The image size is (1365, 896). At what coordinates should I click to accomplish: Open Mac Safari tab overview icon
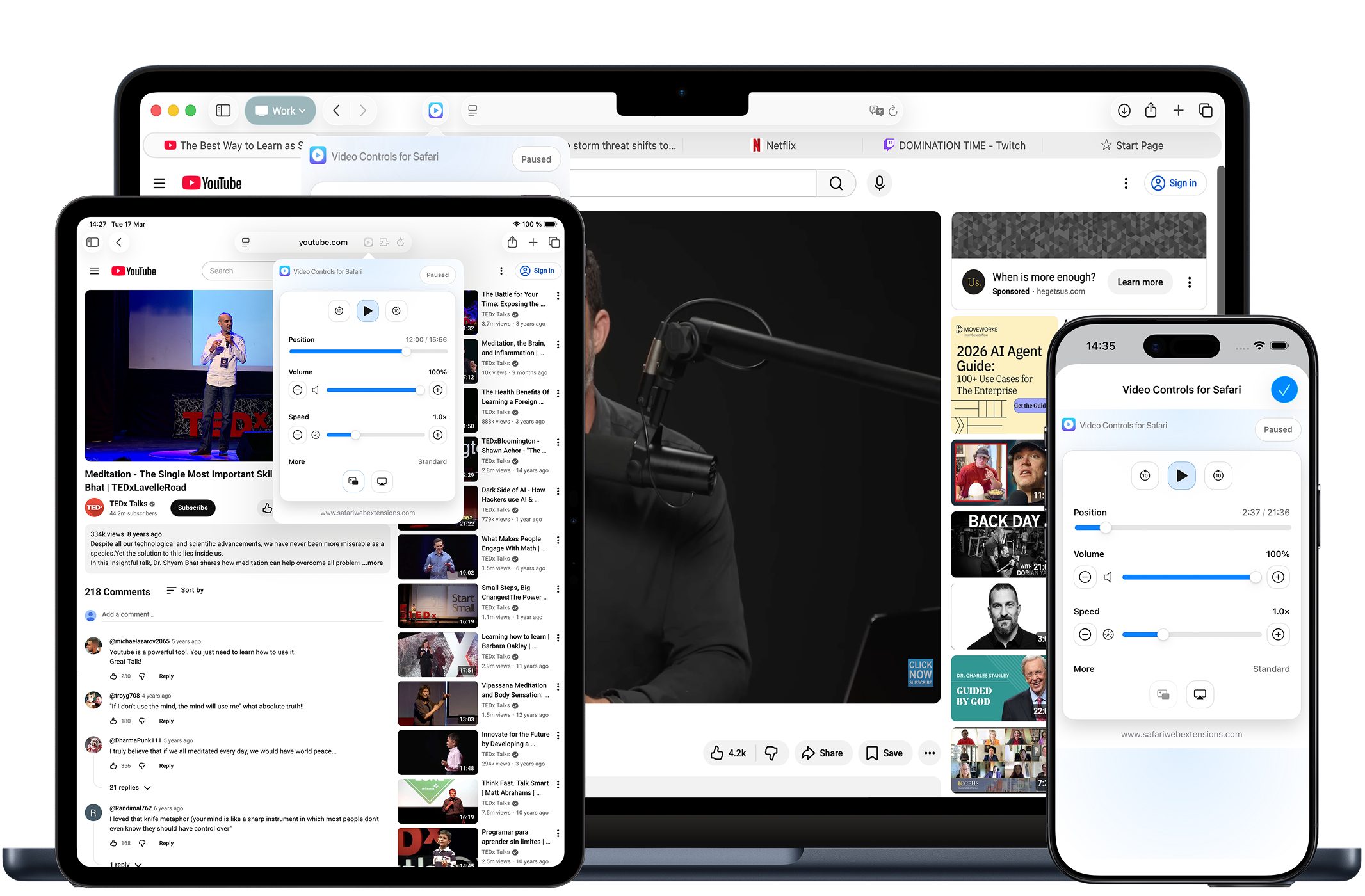click(1206, 111)
